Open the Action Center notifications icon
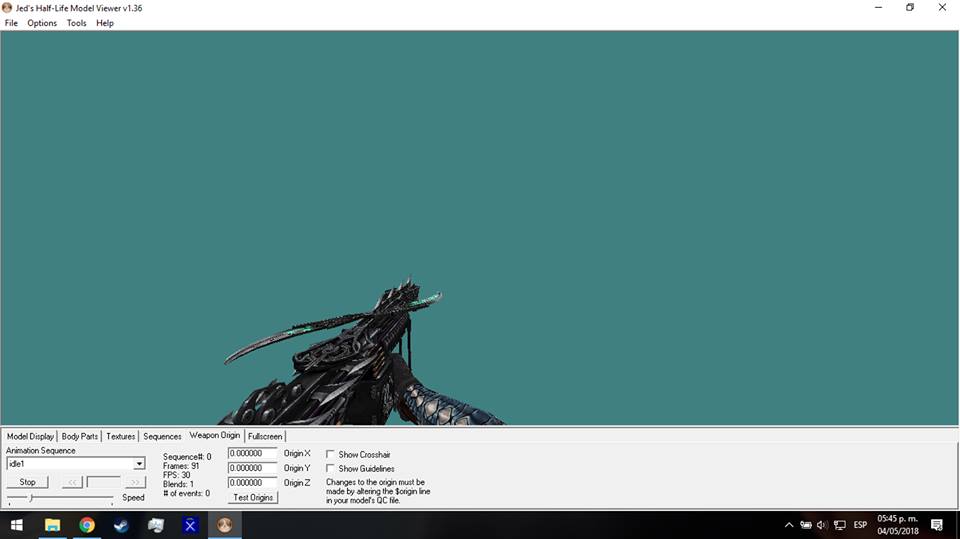 937,525
